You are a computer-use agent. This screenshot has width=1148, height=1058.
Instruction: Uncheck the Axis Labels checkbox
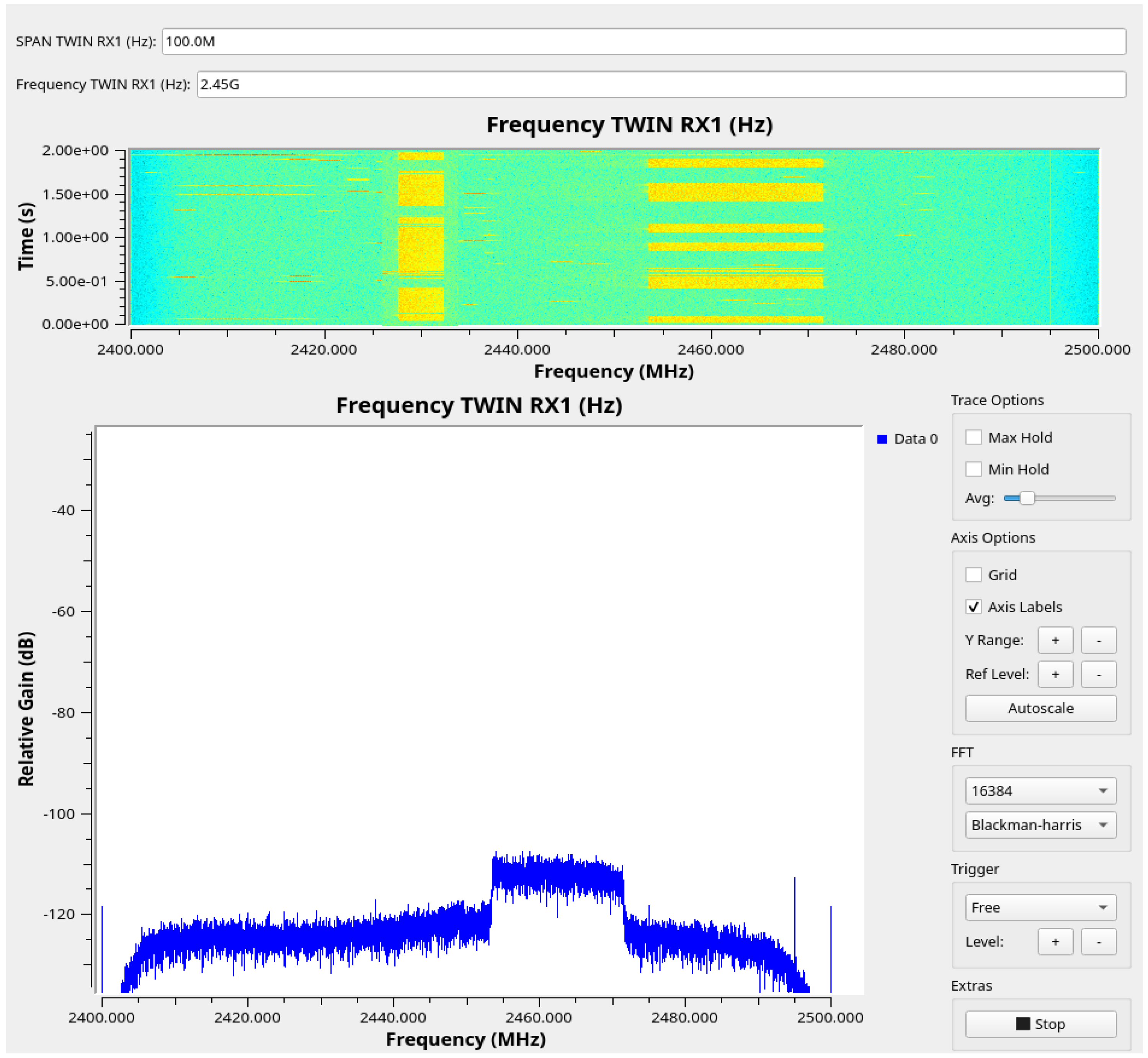[973, 607]
